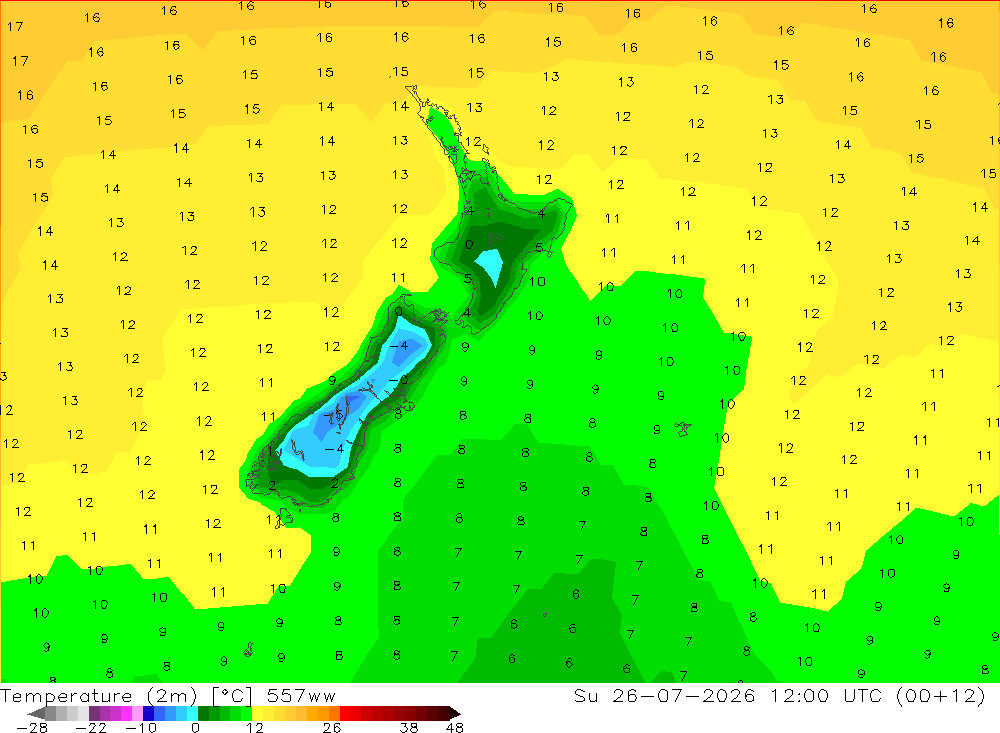Click the Chatham Islands outline east of New Zealand
This screenshot has height=733, width=1000.
(x=683, y=429)
